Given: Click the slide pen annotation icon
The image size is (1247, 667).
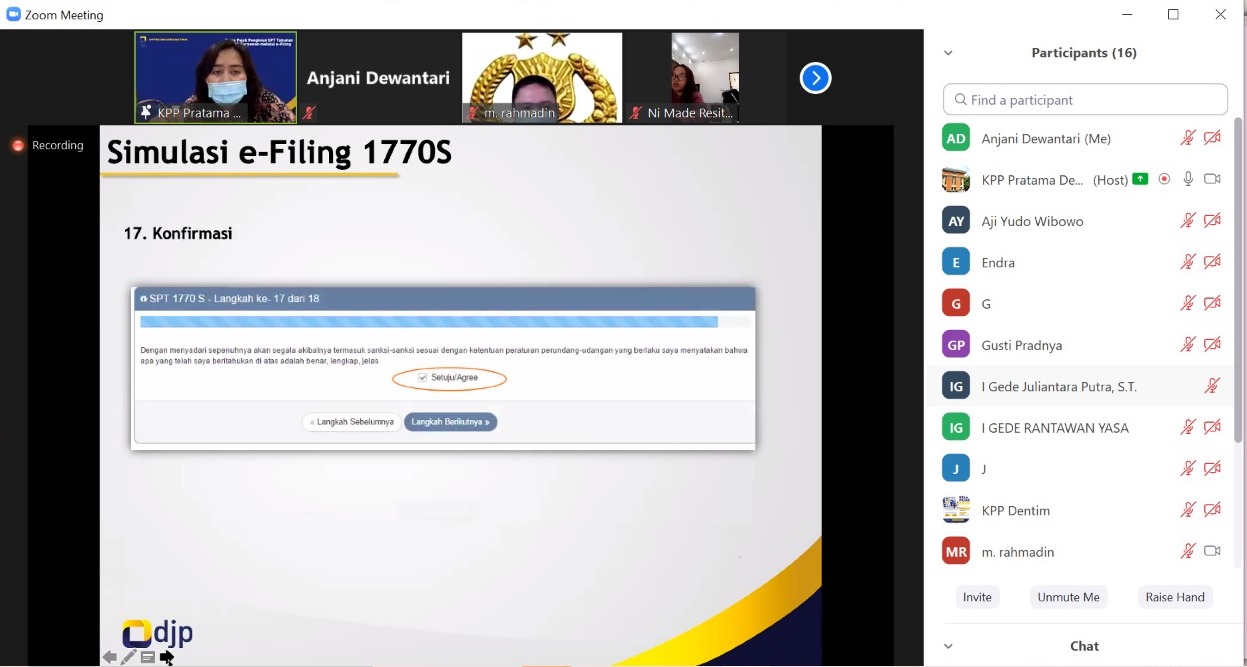Looking at the screenshot, I should tap(129, 657).
